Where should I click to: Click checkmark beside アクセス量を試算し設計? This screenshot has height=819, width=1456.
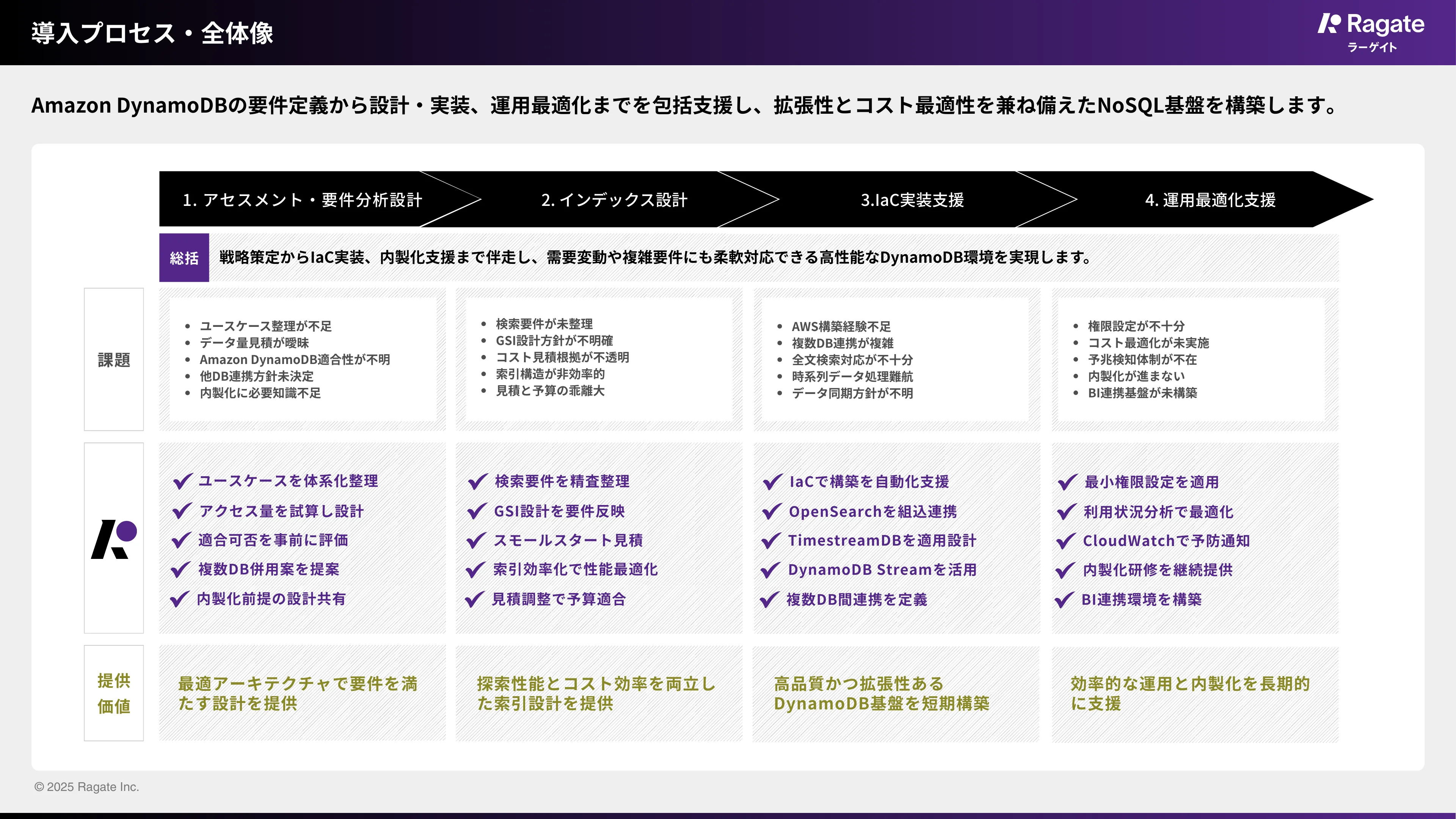(182, 511)
